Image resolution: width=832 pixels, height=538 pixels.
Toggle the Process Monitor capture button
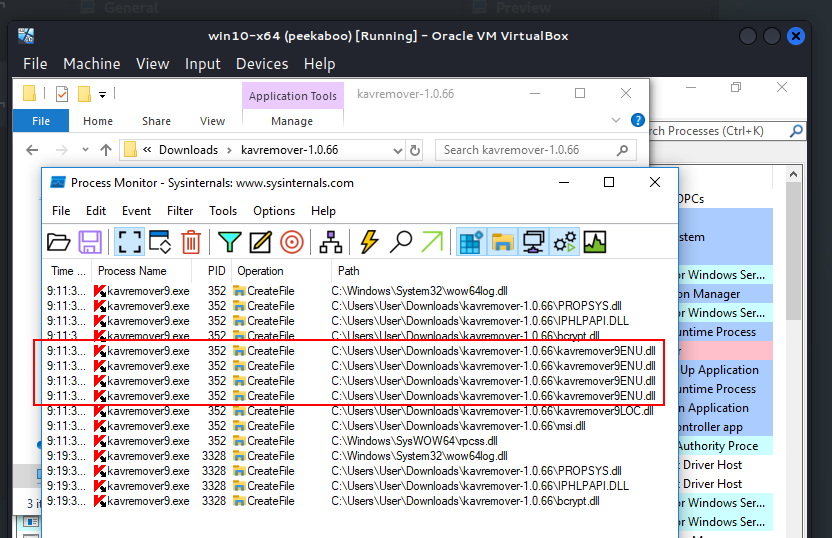(x=129, y=242)
